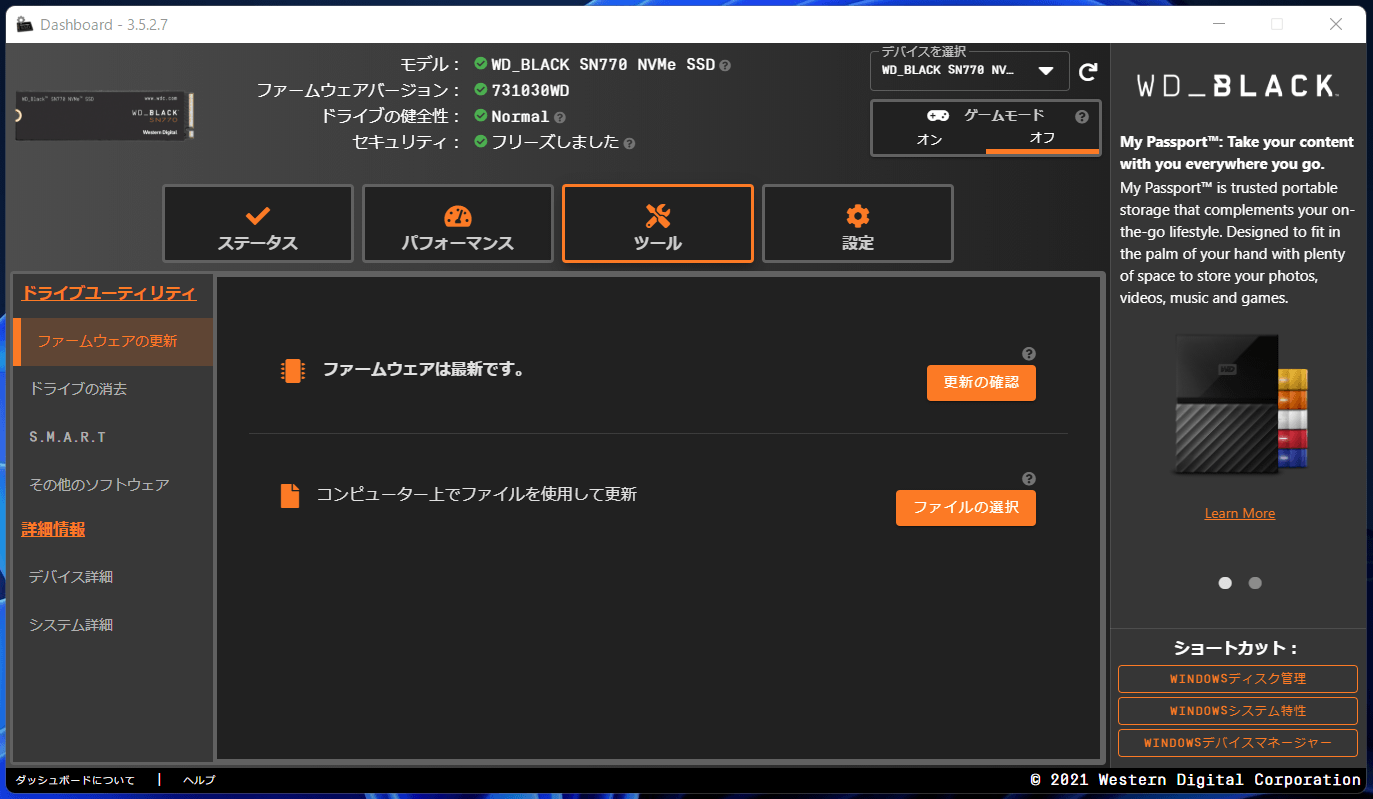This screenshot has height=799, width=1373.
Task: Minimize the Dashboard window
Action: (1218, 24)
